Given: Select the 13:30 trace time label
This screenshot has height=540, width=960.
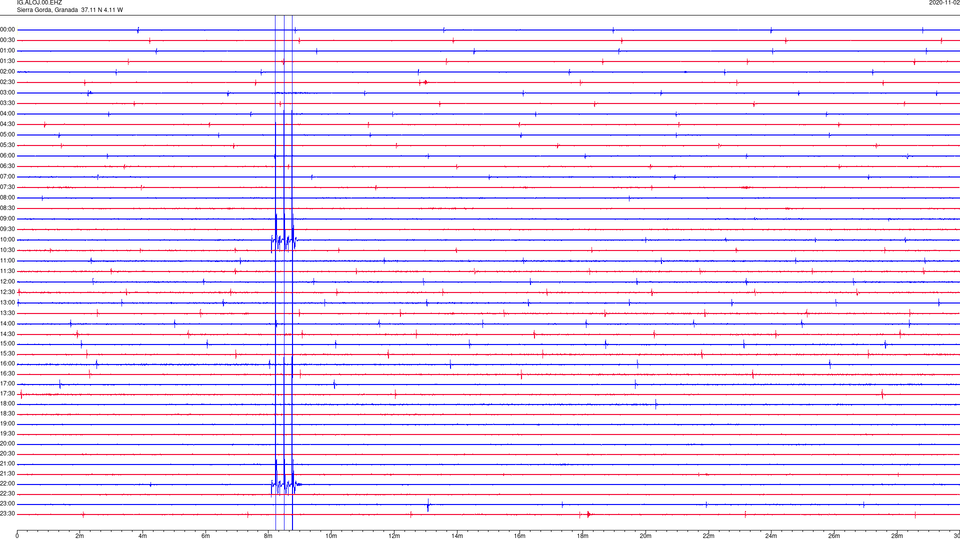Looking at the screenshot, I should (x=8, y=313).
